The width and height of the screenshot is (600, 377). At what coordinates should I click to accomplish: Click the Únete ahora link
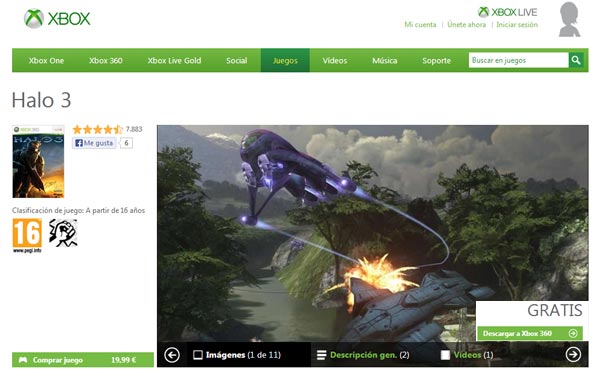tap(466, 24)
